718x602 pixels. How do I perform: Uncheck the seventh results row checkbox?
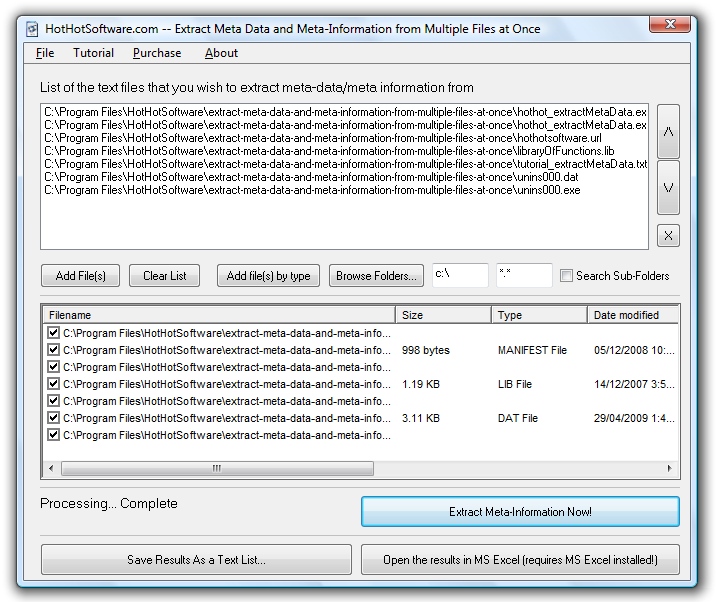tap(54, 434)
